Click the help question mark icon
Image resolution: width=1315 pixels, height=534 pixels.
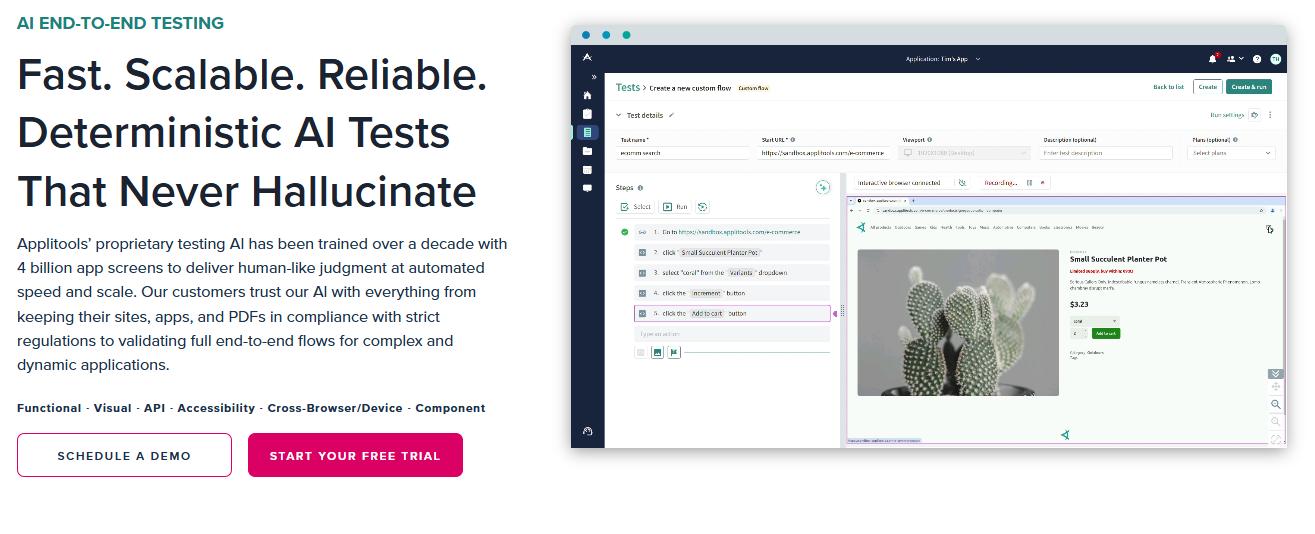point(1257,59)
